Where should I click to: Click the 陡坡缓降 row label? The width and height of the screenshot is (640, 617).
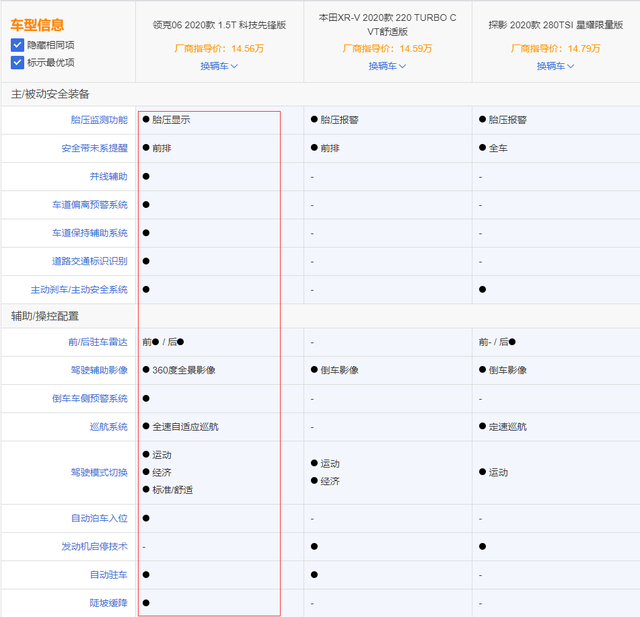109,603
